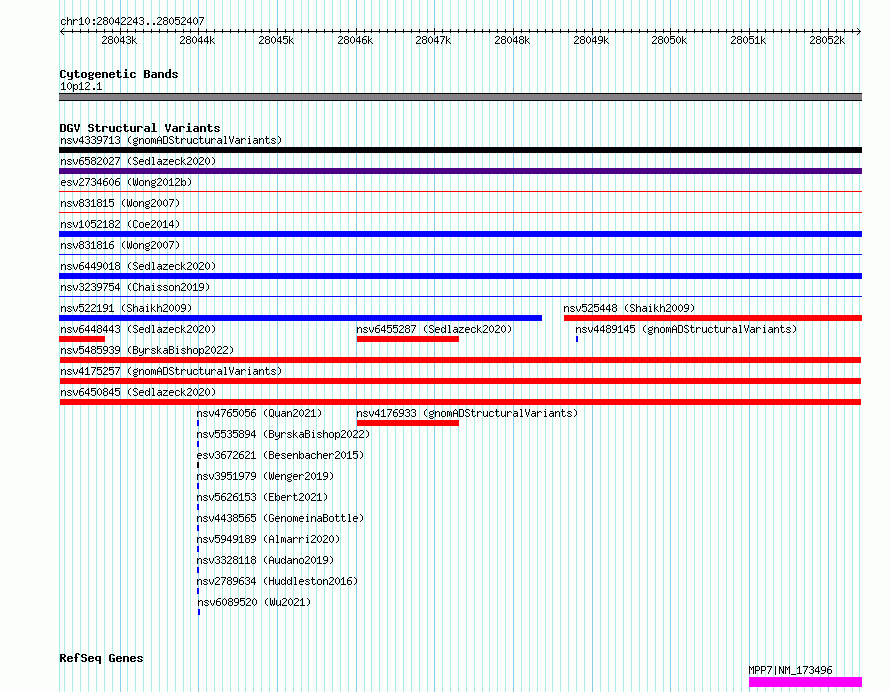The height and width of the screenshot is (692, 890).
Task: Click the chr10:28042243..28052407 coordinates label
Action: 132,21
